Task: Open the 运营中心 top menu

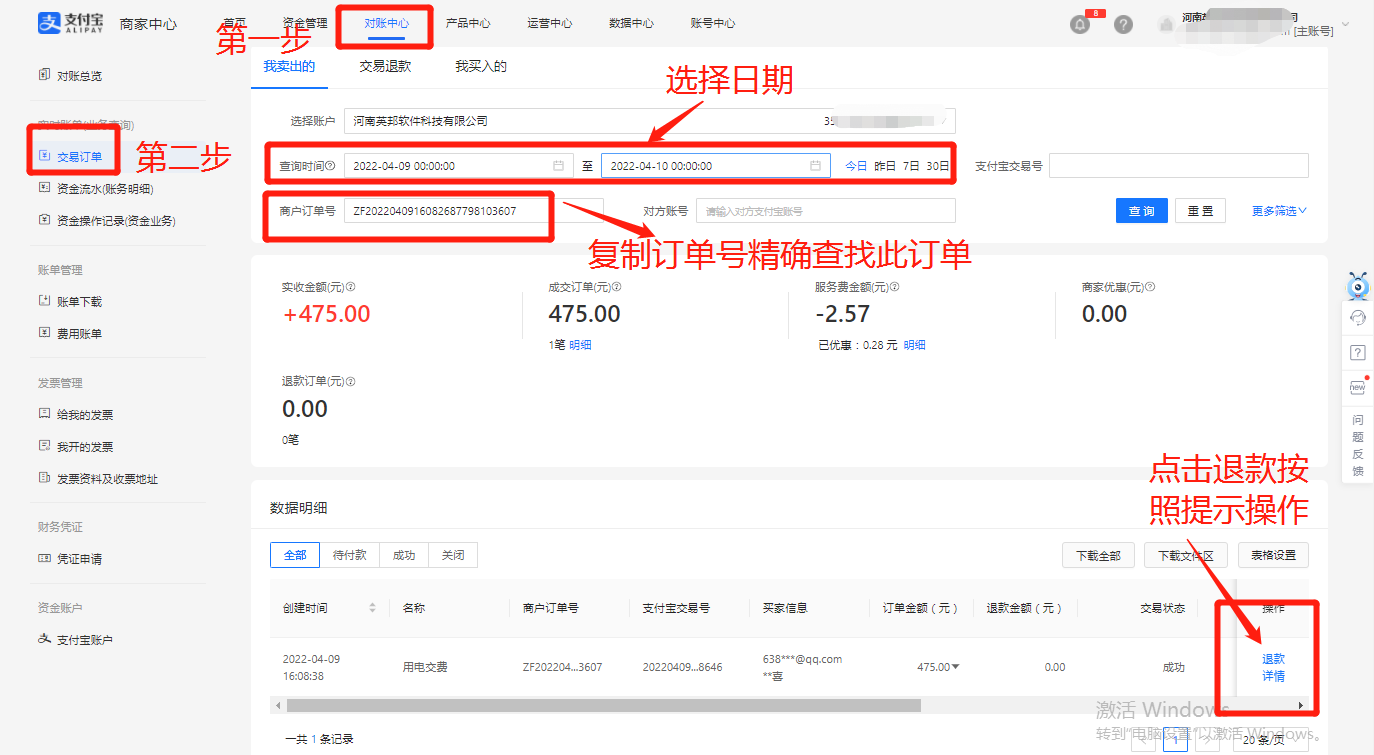Action: pos(550,23)
